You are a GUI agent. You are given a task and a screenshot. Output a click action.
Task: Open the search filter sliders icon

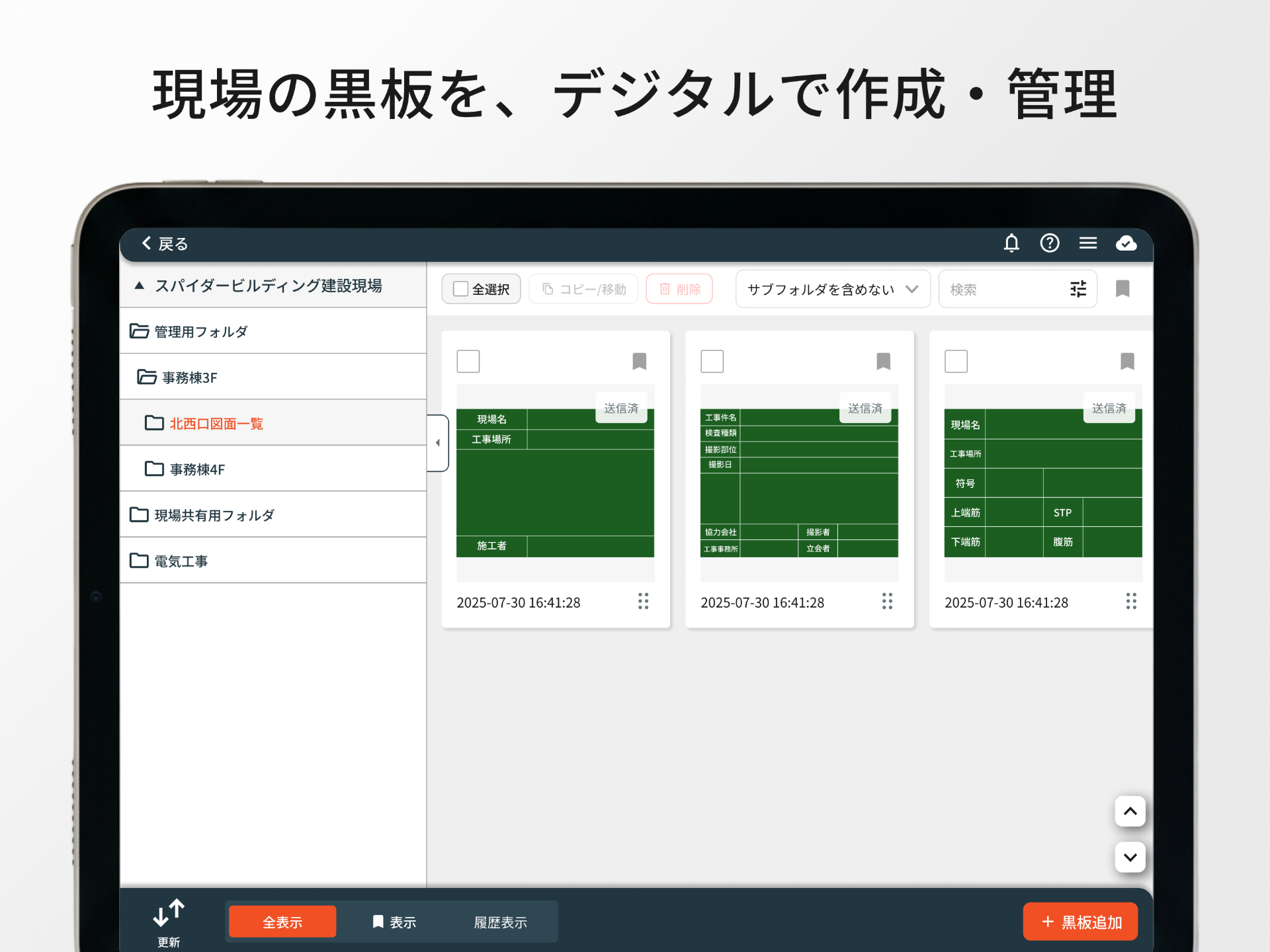pyautogui.click(x=1078, y=289)
